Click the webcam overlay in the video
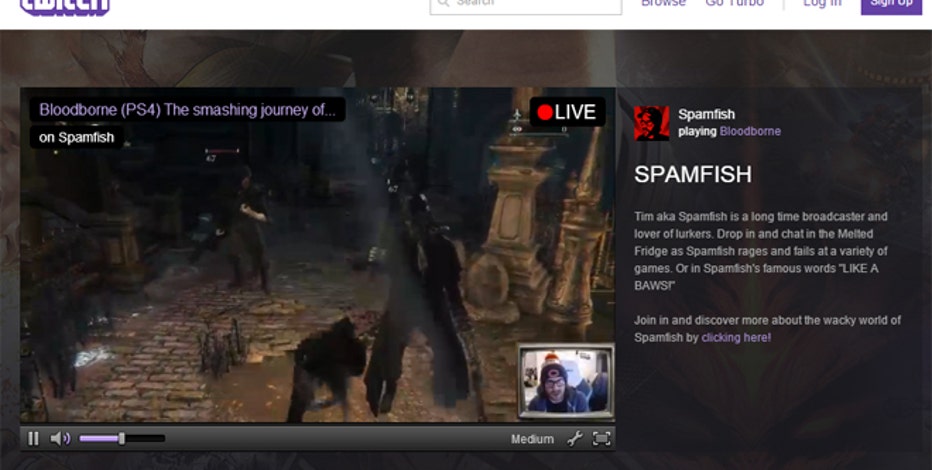The width and height of the screenshot is (932, 470). tap(566, 381)
